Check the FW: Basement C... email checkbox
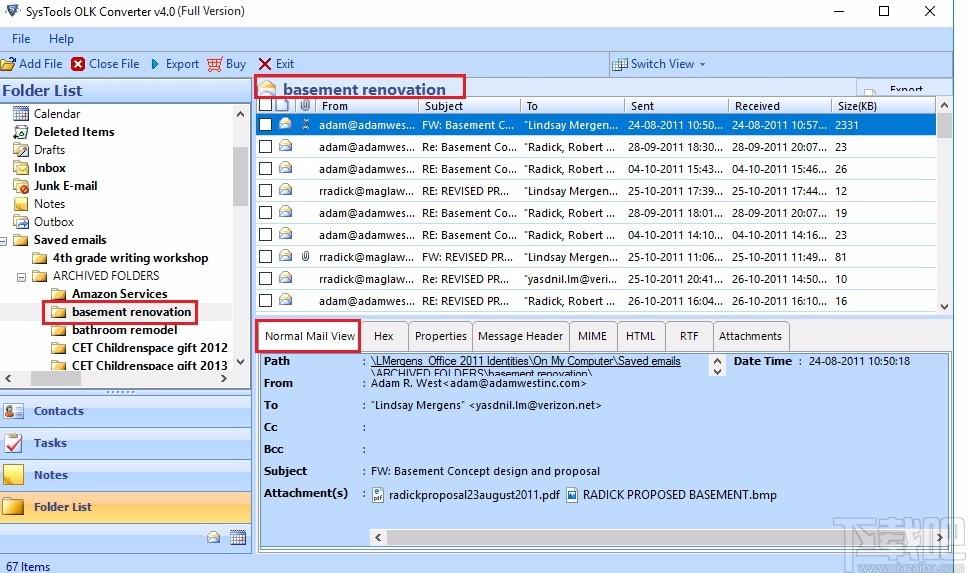 tap(265, 125)
